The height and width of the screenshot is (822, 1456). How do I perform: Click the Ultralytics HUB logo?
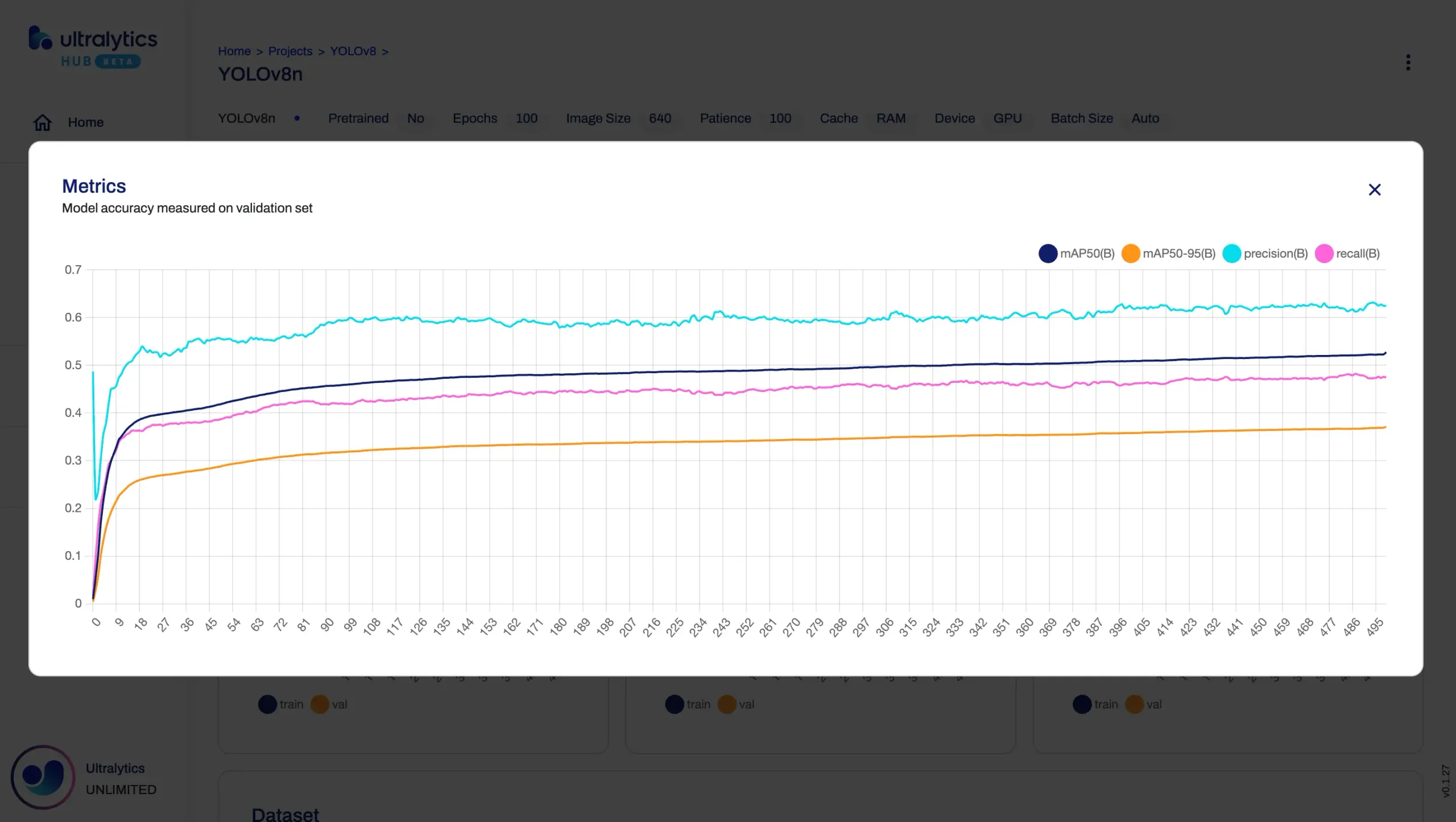tap(93, 47)
